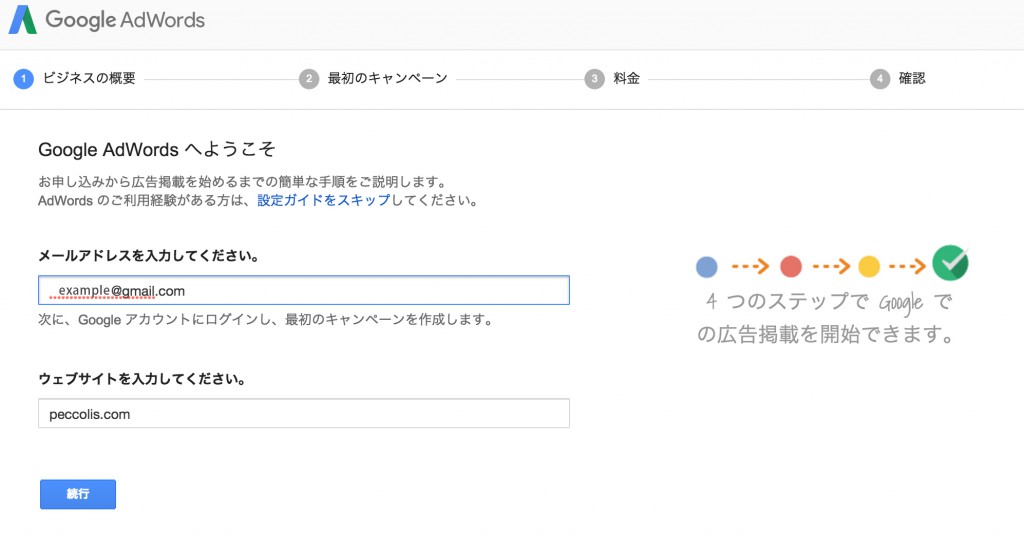Image resolution: width=1024 pixels, height=535 pixels.
Task: Click the blue 続行 button
Action: point(78,494)
